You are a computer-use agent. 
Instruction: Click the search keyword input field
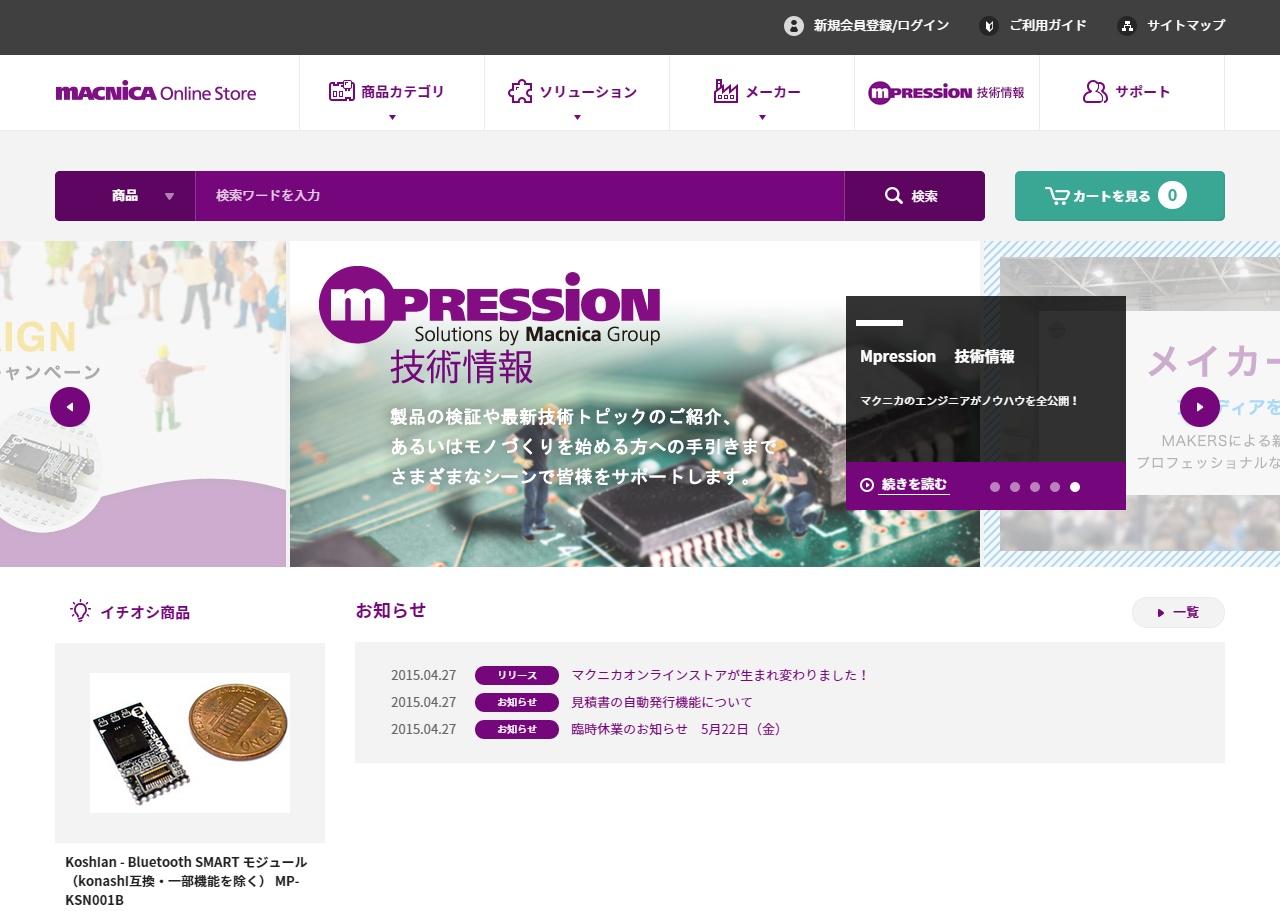coord(520,196)
